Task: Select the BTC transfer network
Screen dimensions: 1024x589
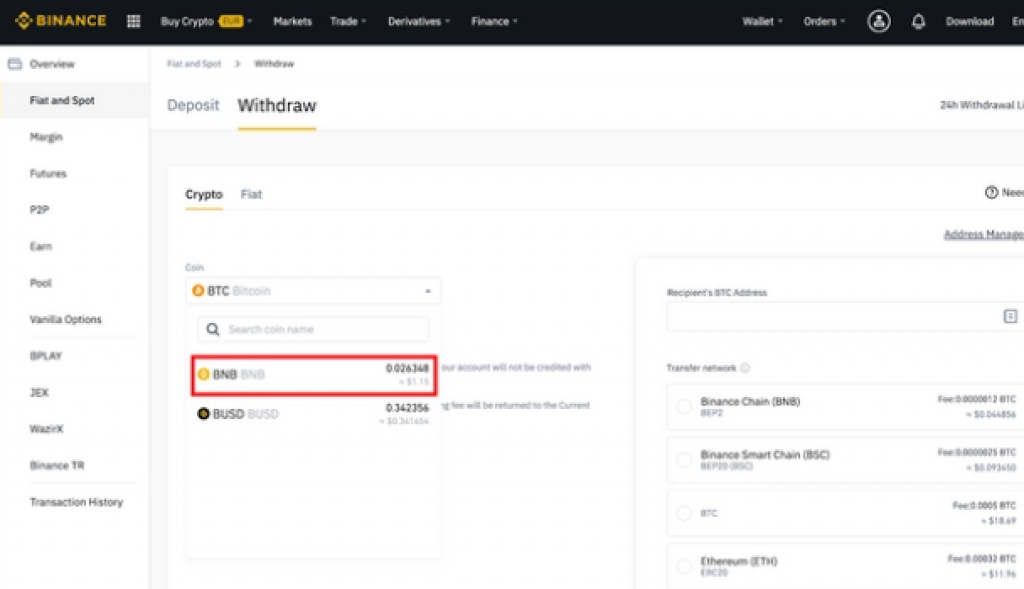Action: (845, 513)
